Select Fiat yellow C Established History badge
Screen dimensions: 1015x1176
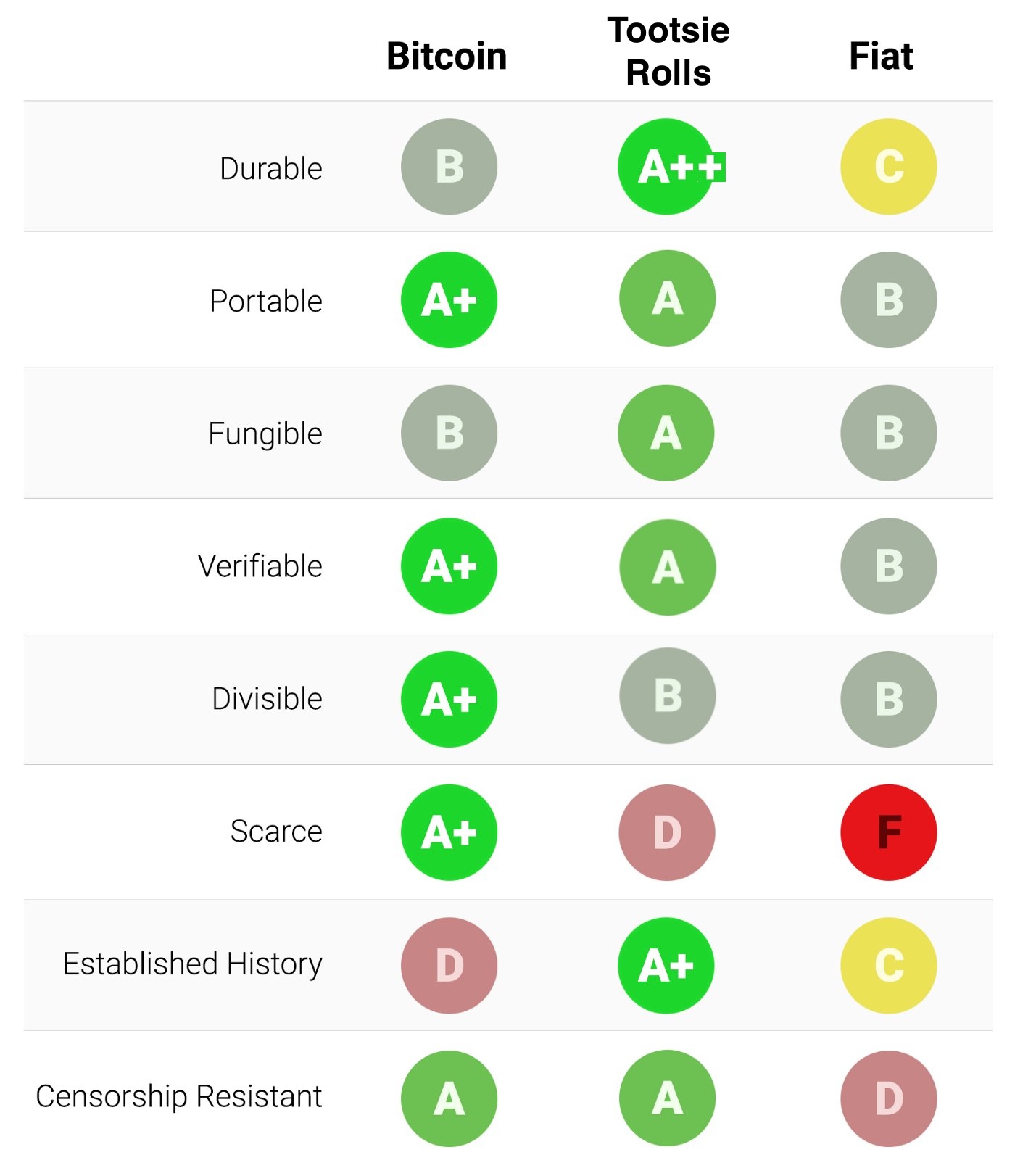pos(888,965)
